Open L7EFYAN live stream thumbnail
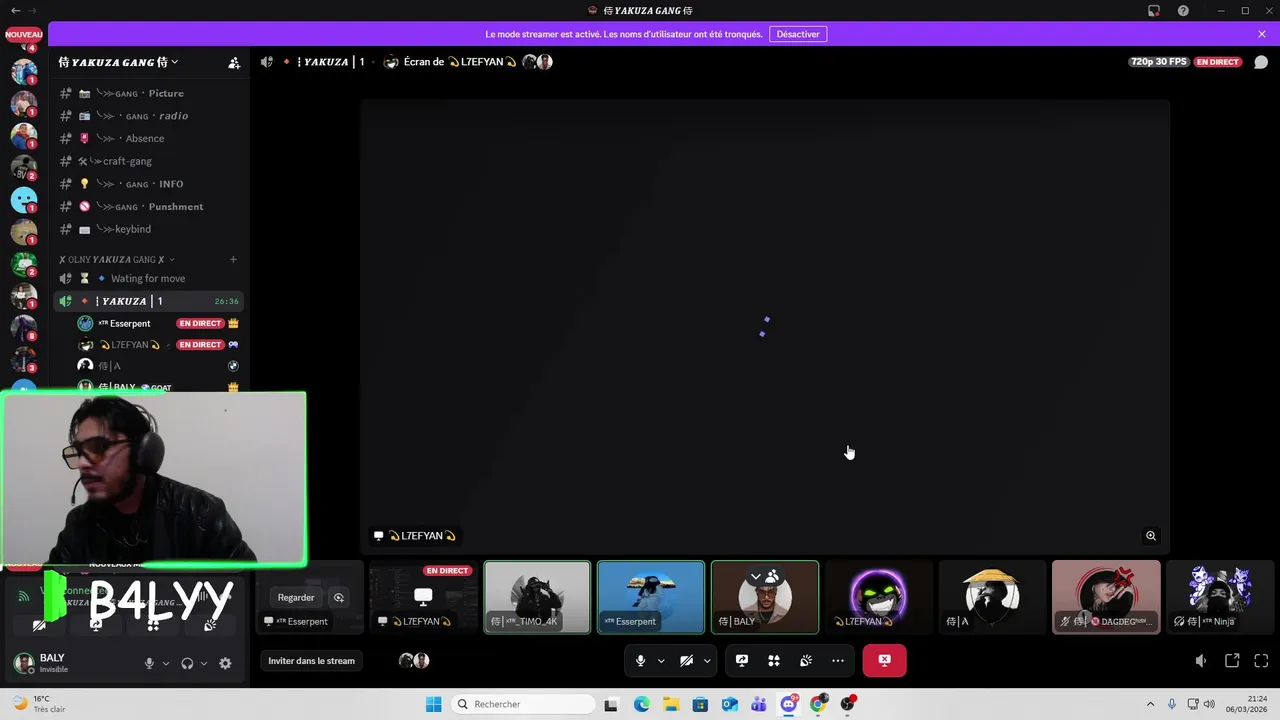1280x720 pixels. 423,597
